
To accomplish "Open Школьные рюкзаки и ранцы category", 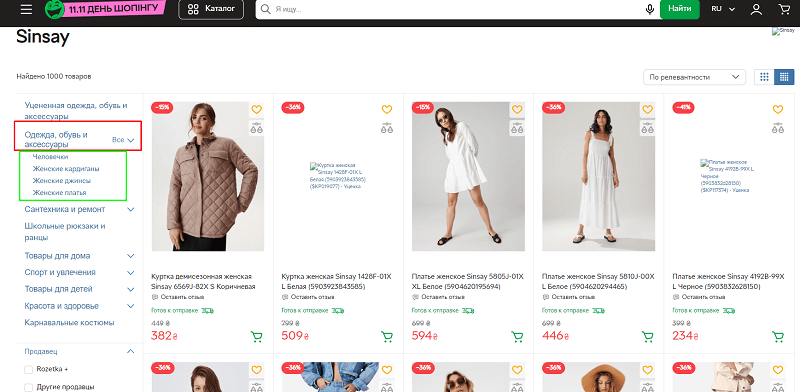I will click(x=65, y=232).
